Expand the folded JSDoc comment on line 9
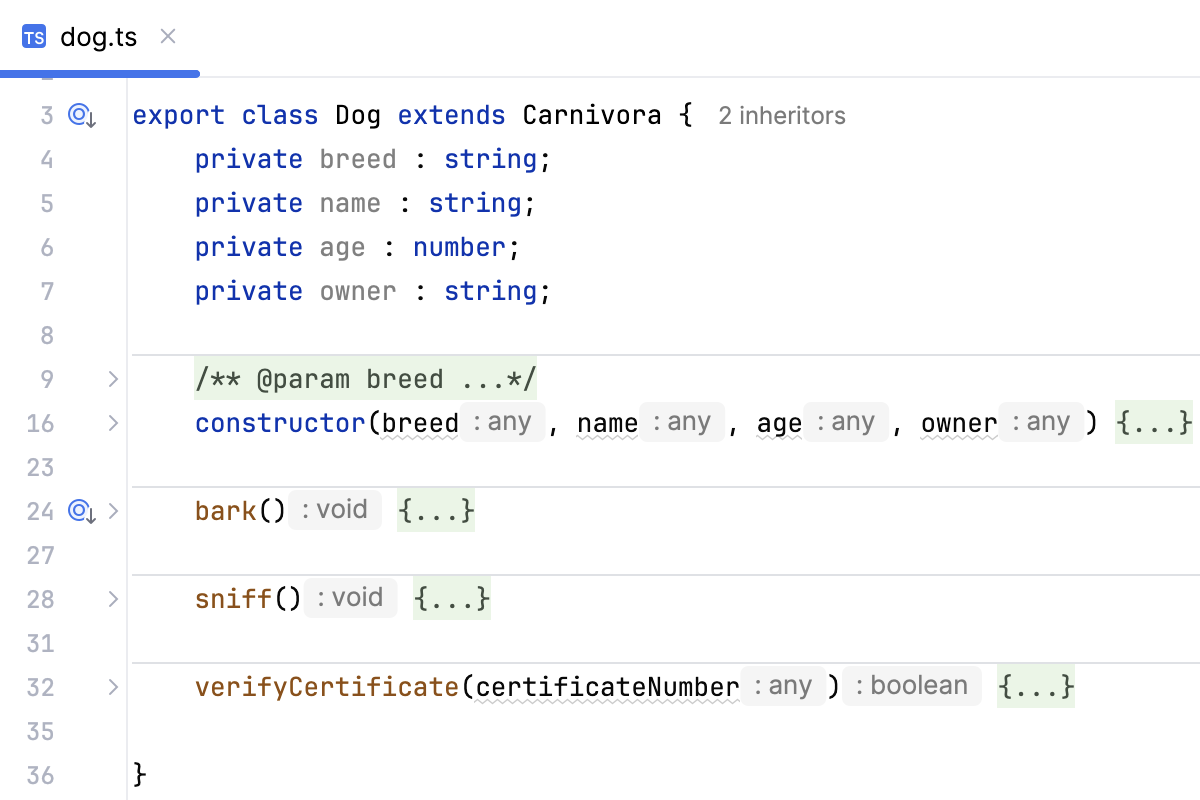Image resolution: width=1200 pixels, height=800 pixels. [112, 379]
